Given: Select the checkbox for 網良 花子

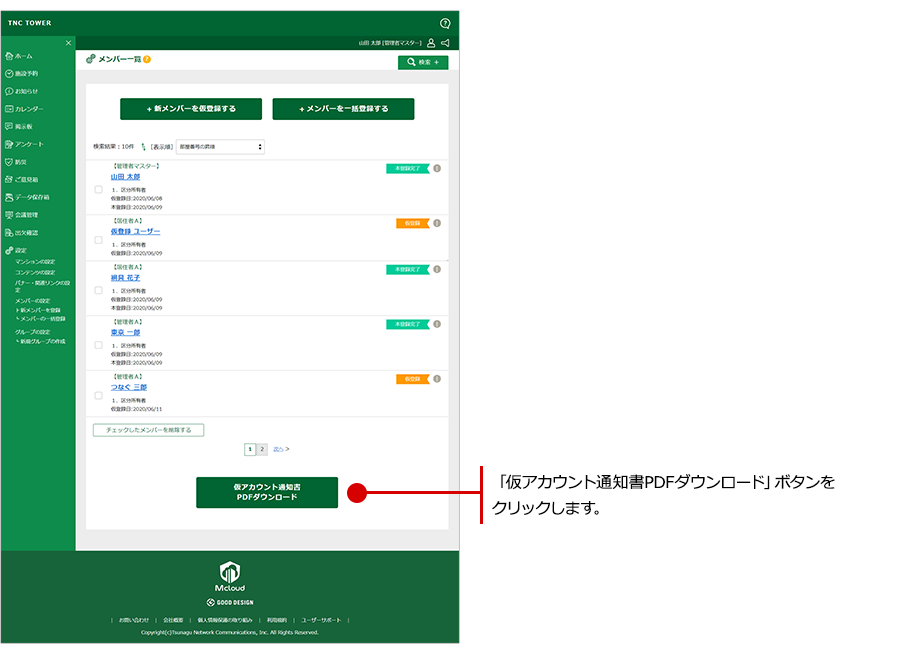Looking at the screenshot, I should [x=98, y=290].
